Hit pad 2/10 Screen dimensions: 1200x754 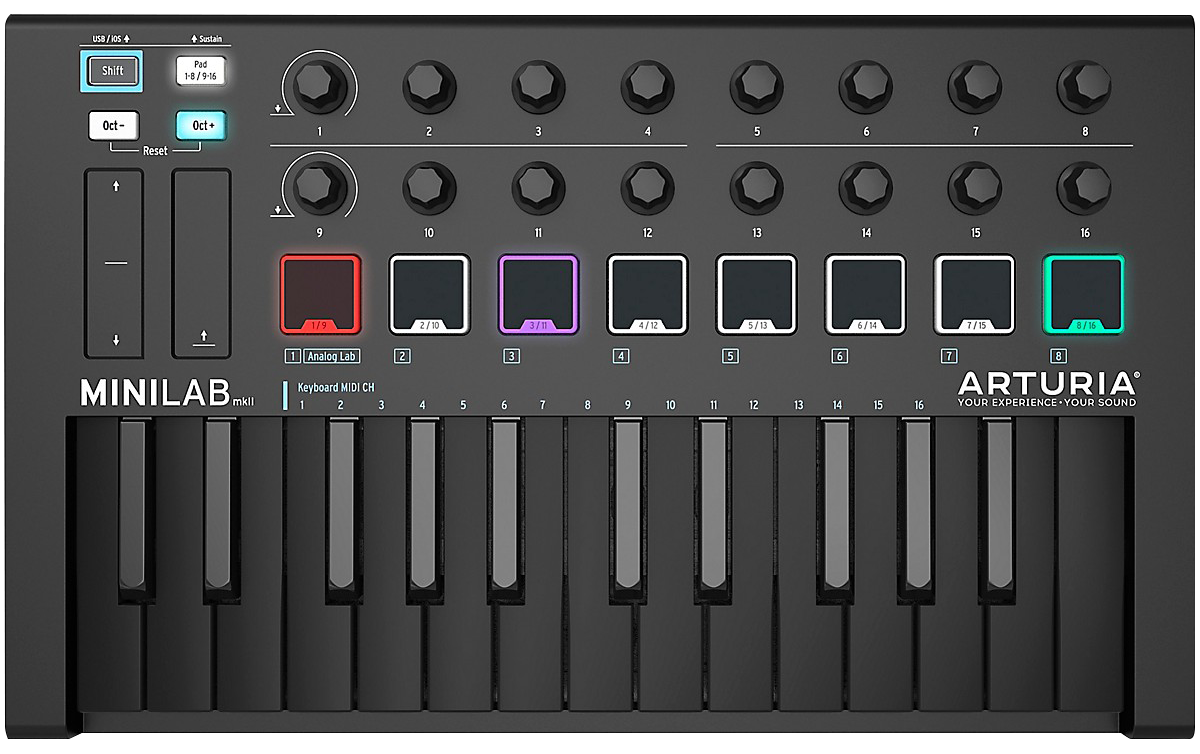[x=429, y=294]
